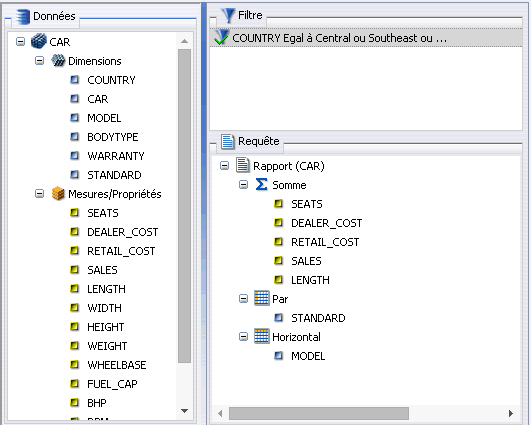Click the grid icon next to Par

coord(261,298)
